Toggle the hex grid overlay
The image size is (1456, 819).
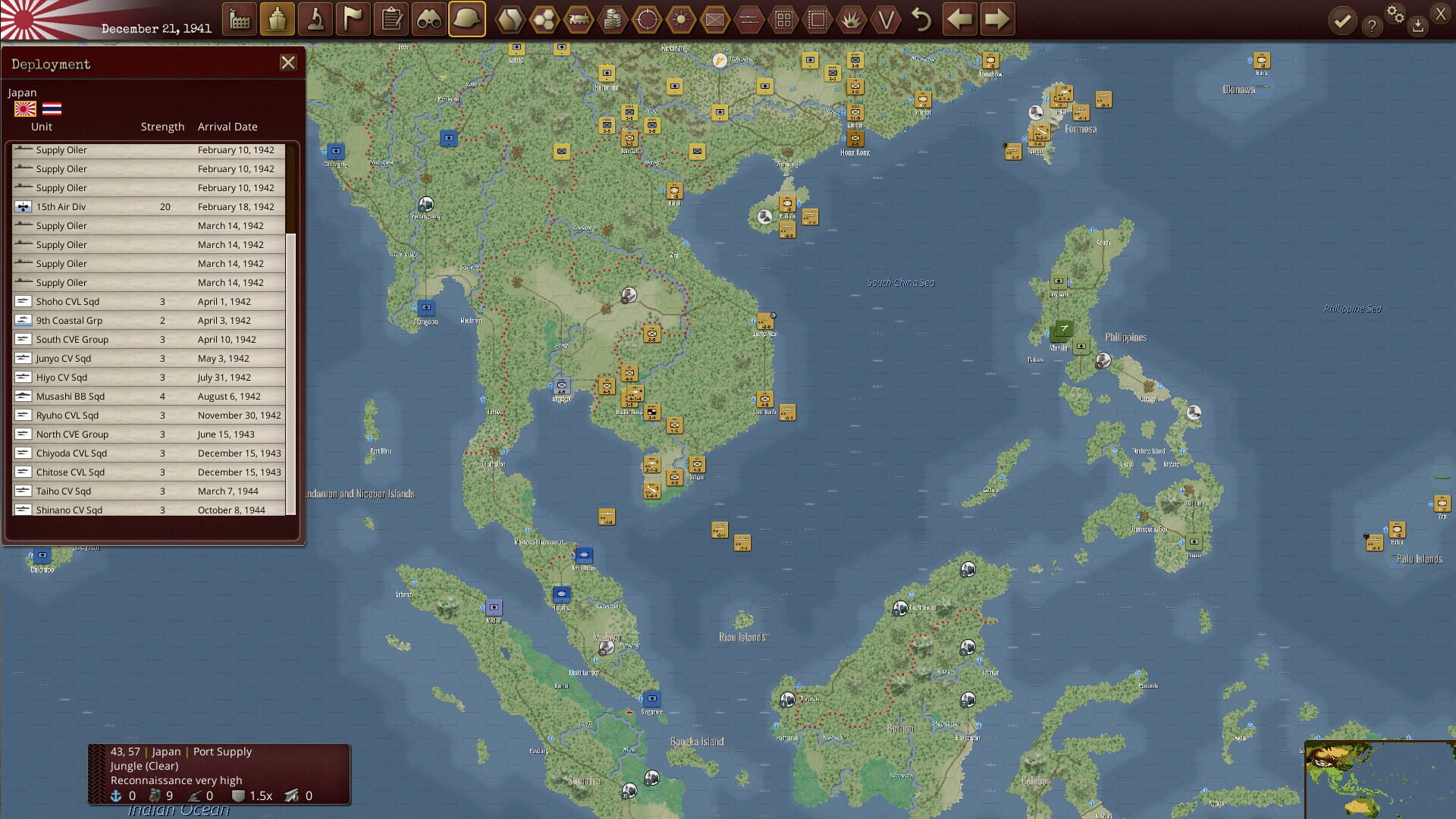click(x=544, y=20)
